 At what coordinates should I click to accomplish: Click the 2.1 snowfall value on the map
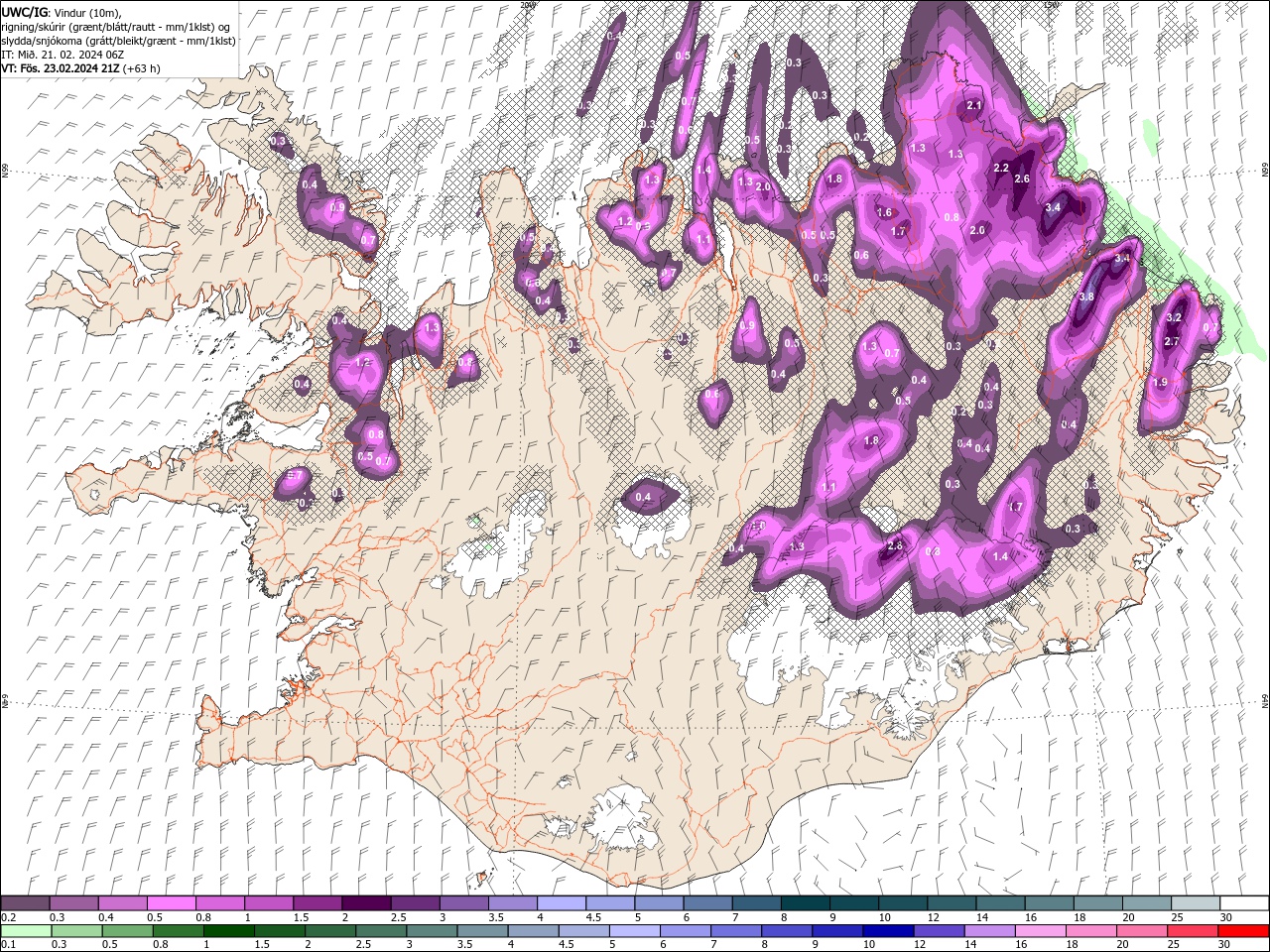pyautogui.click(x=974, y=105)
